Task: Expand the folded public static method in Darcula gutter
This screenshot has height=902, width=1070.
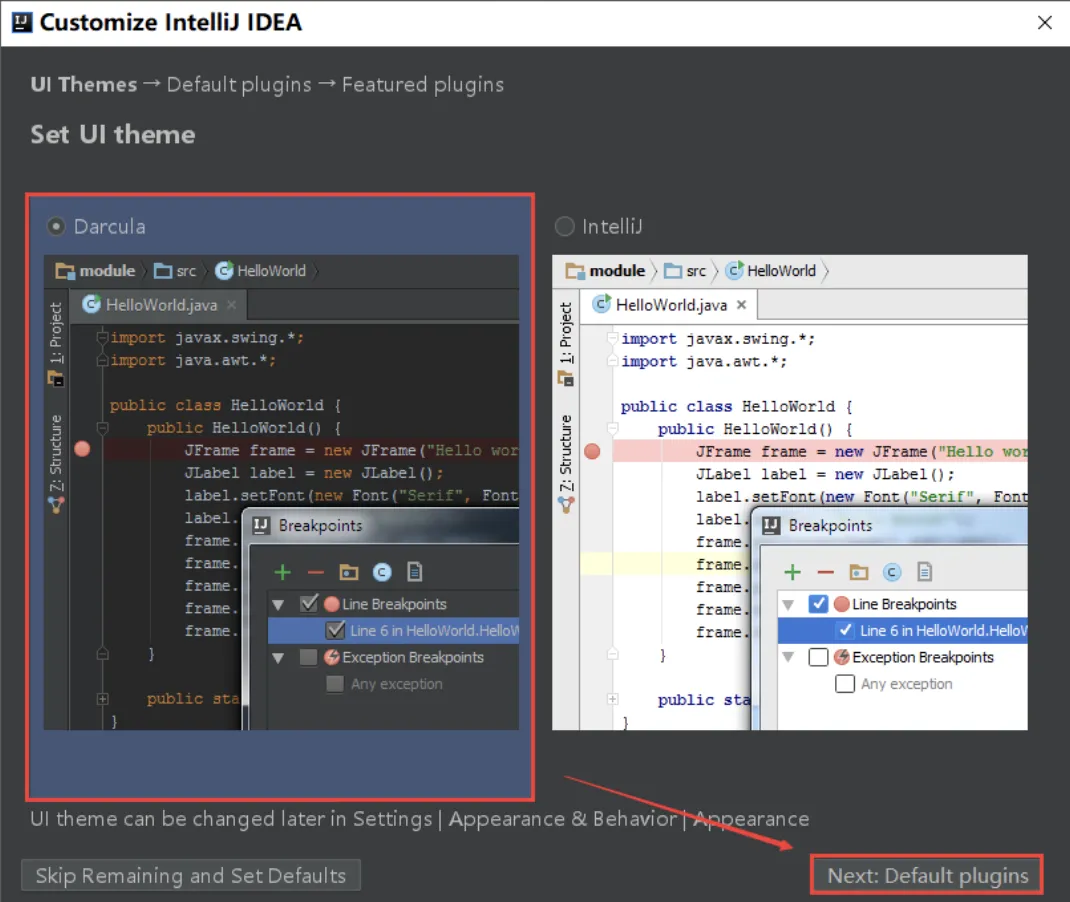Action: tap(102, 699)
